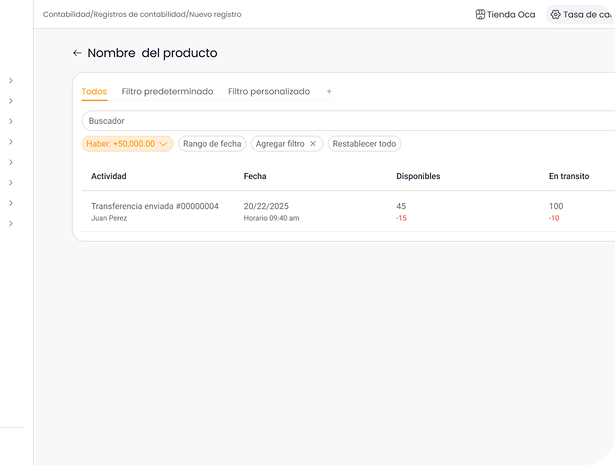Click the back arrow beside Nombre del producto
The width and height of the screenshot is (615, 465).
pyautogui.click(x=77, y=53)
